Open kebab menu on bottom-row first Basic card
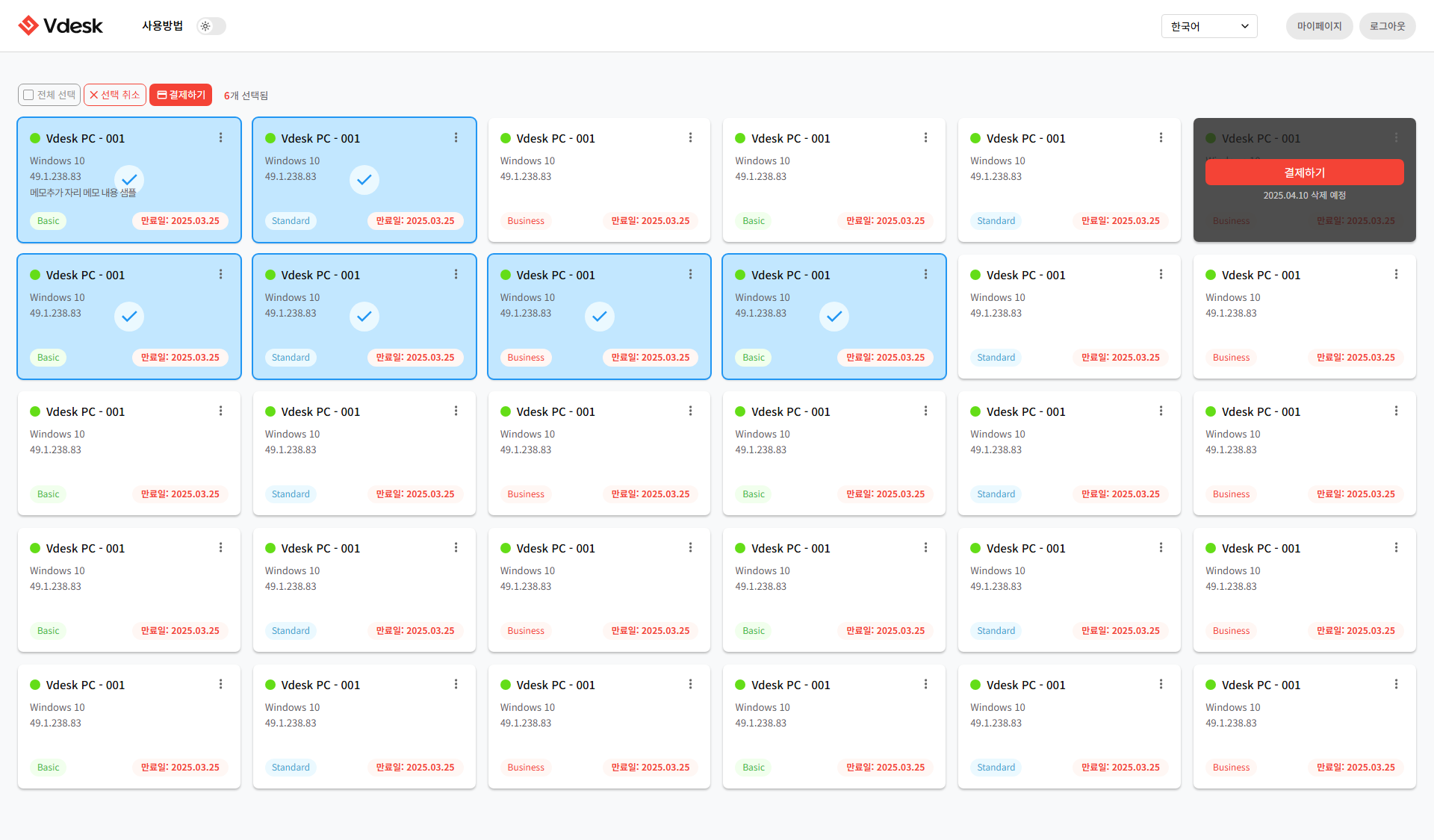Viewport: 1434px width, 840px height. (x=220, y=685)
